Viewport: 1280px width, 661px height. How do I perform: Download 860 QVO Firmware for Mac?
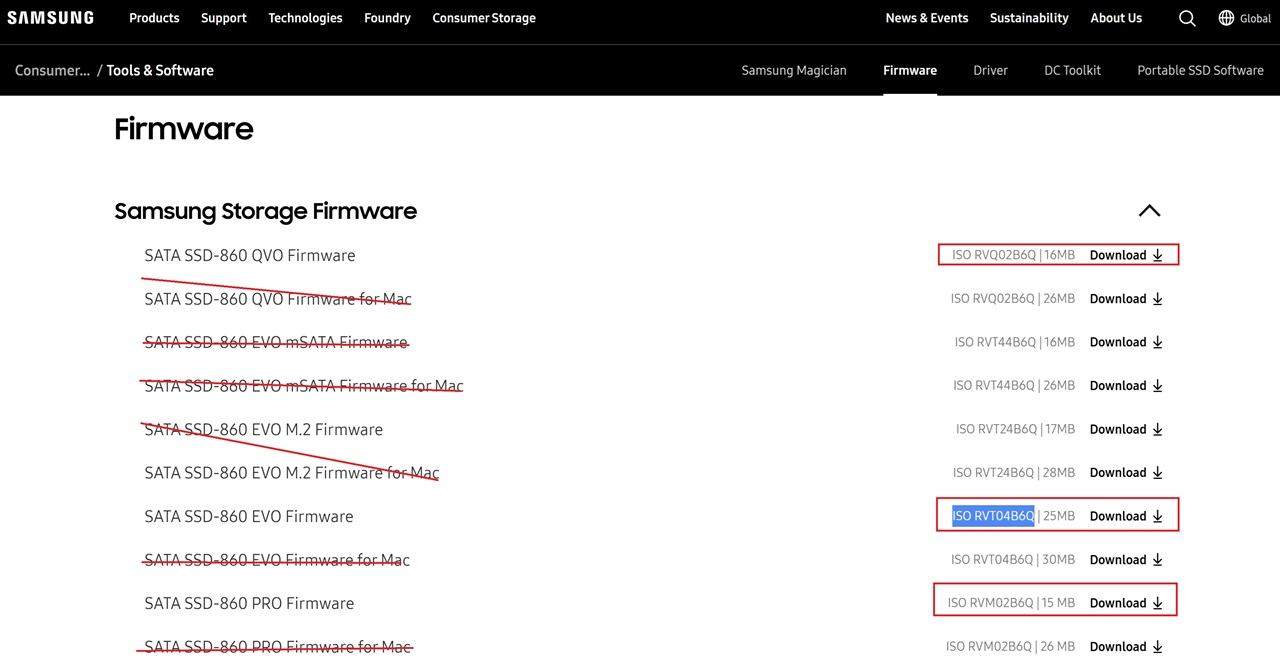(1126, 299)
